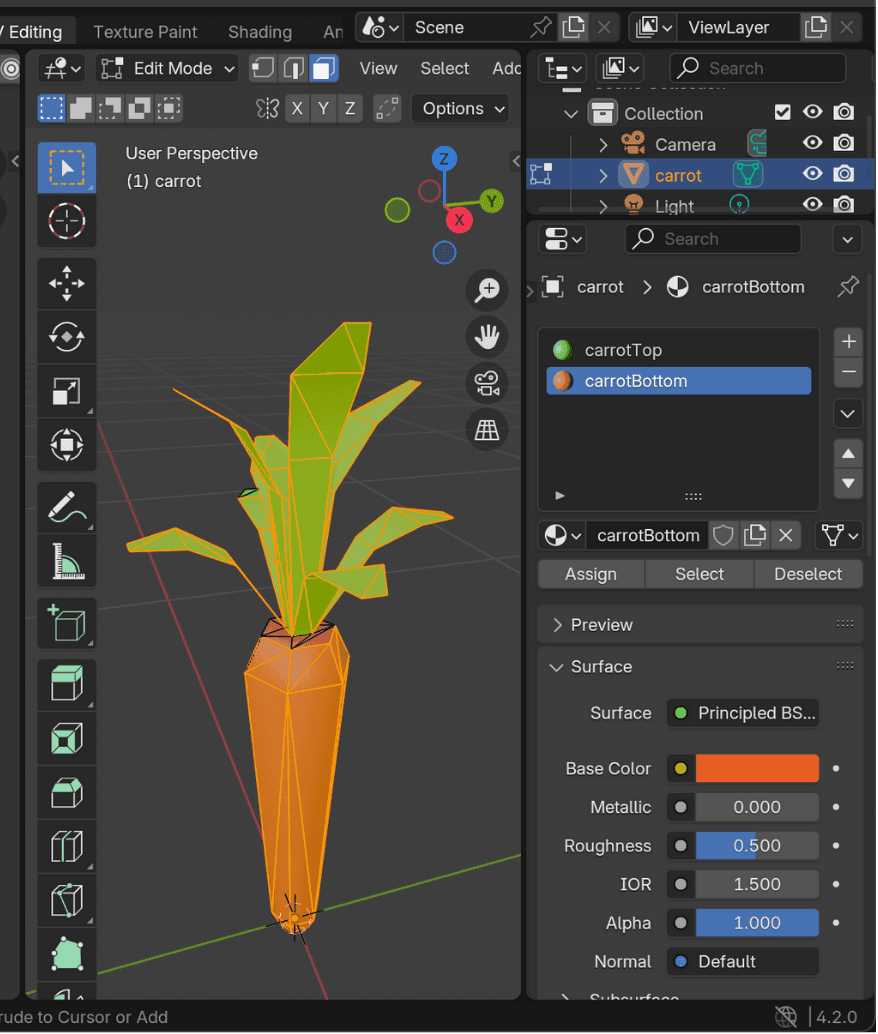Screen dimensions: 878x1034
Task: Toggle Z axis mirror
Action: point(350,108)
